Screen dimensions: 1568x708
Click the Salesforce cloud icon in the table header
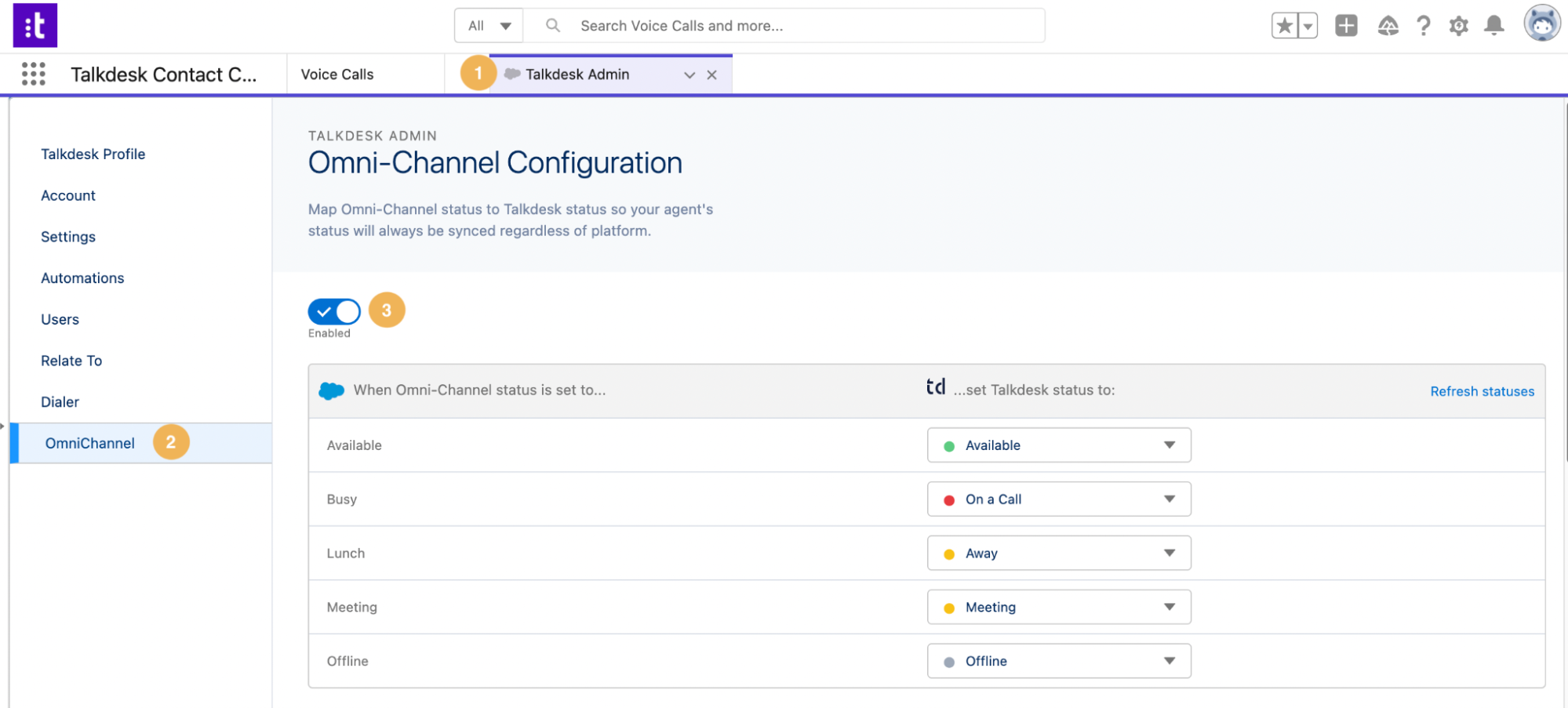(x=331, y=390)
